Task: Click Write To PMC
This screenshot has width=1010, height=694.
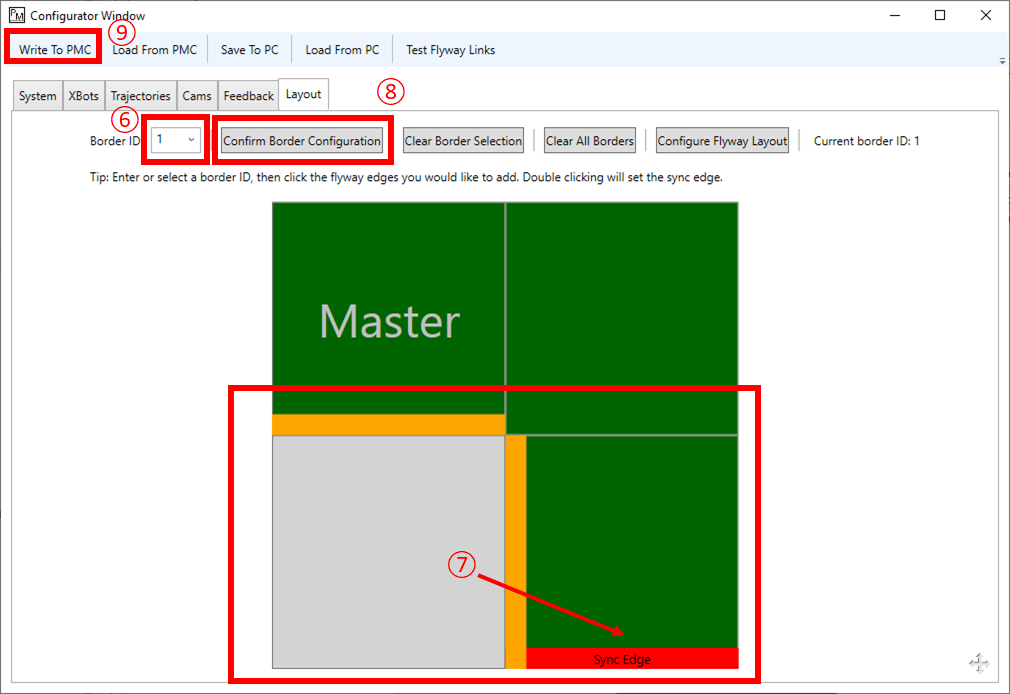Action: (55, 50)
